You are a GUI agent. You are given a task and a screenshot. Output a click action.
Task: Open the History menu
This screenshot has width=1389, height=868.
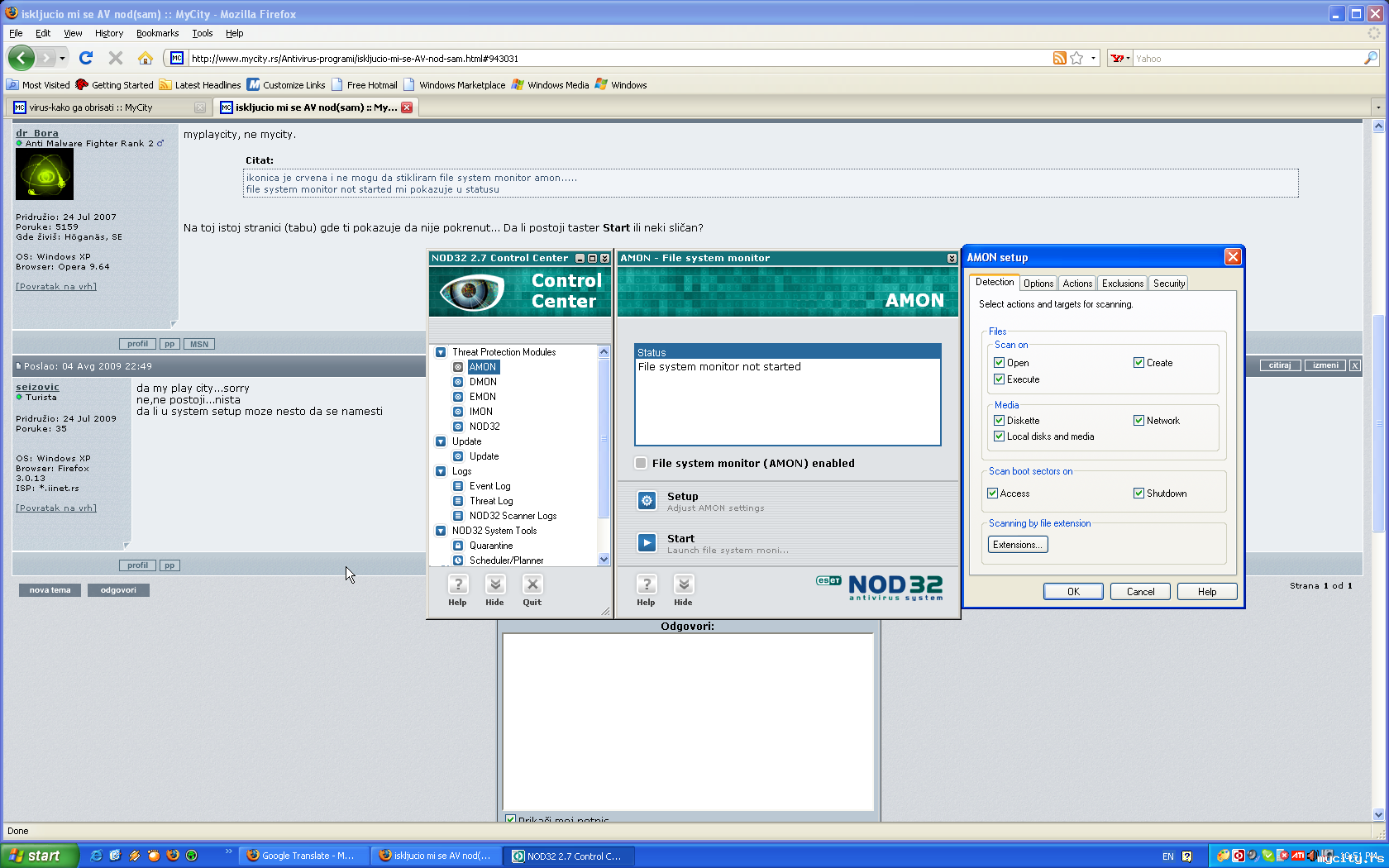(109, 33)
